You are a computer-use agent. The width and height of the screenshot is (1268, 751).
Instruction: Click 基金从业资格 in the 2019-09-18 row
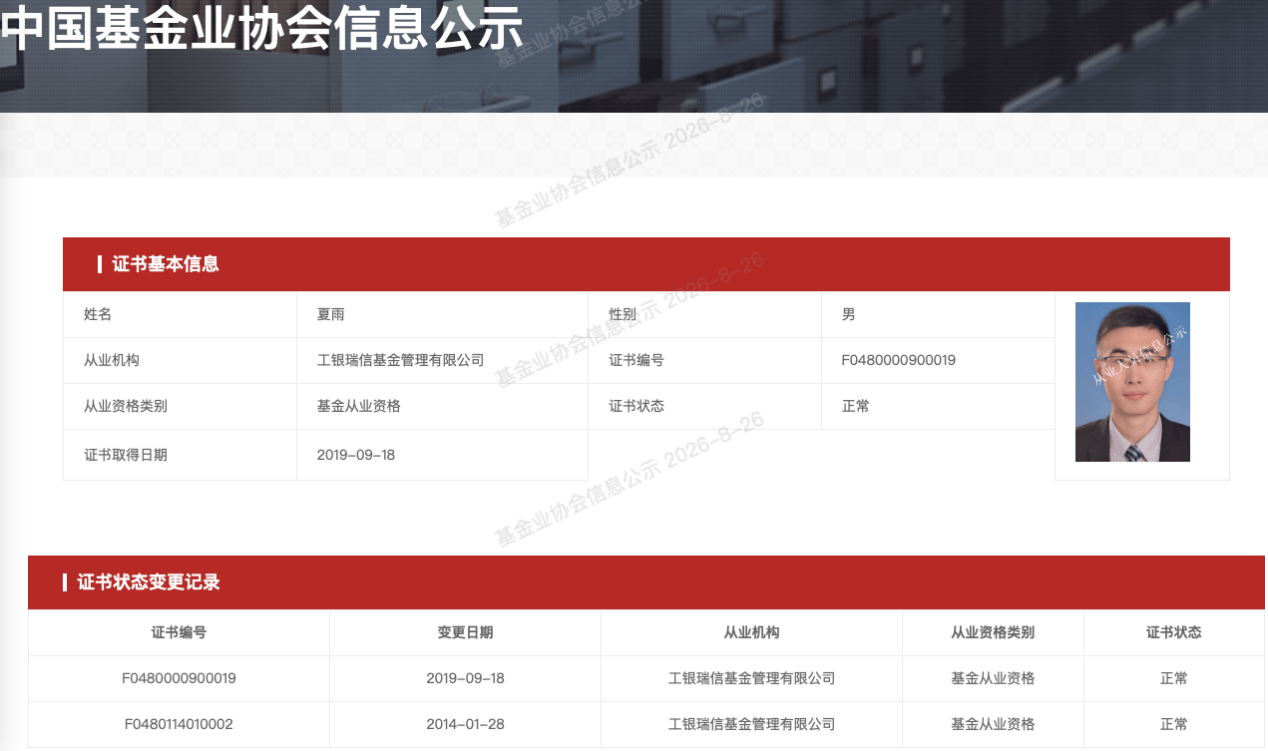tap(993, 678)
